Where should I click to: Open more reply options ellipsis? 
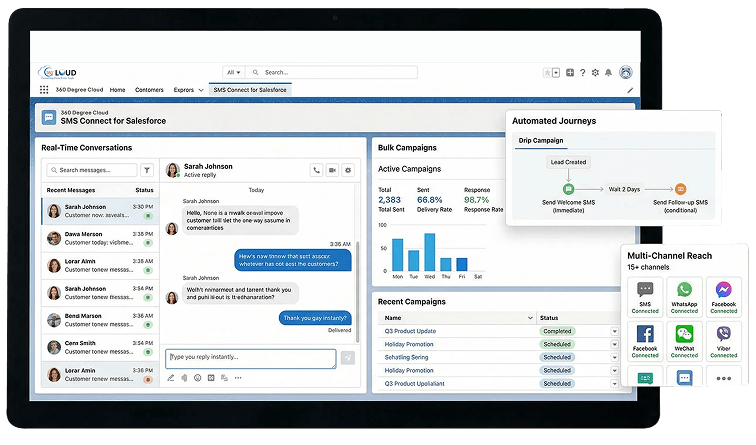(238, 378)
